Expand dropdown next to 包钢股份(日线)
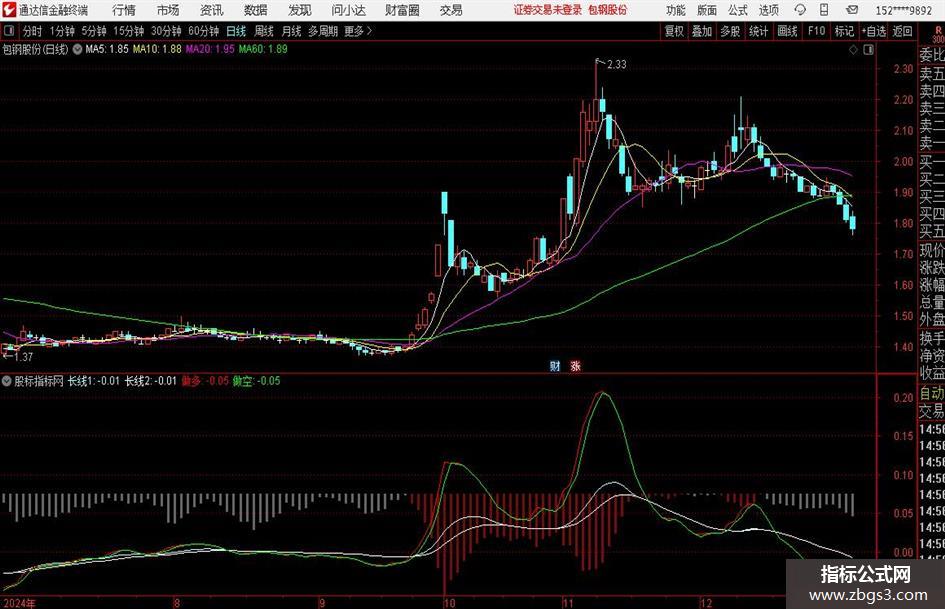The image size is (945, 609). click(x=77, y=49)
